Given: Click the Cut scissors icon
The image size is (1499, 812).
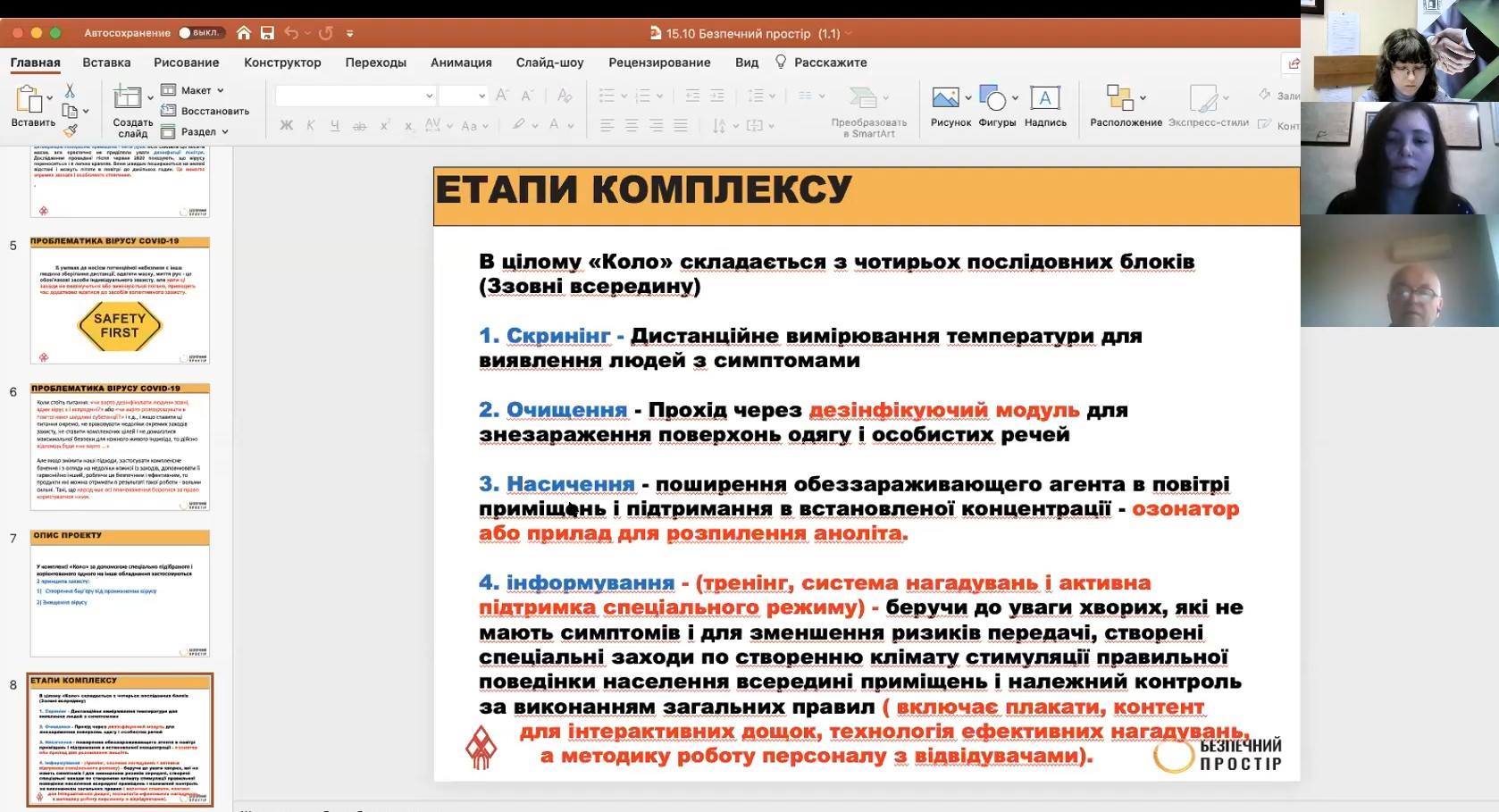Looking at the screenshot, I should click(x=70, y=91).
